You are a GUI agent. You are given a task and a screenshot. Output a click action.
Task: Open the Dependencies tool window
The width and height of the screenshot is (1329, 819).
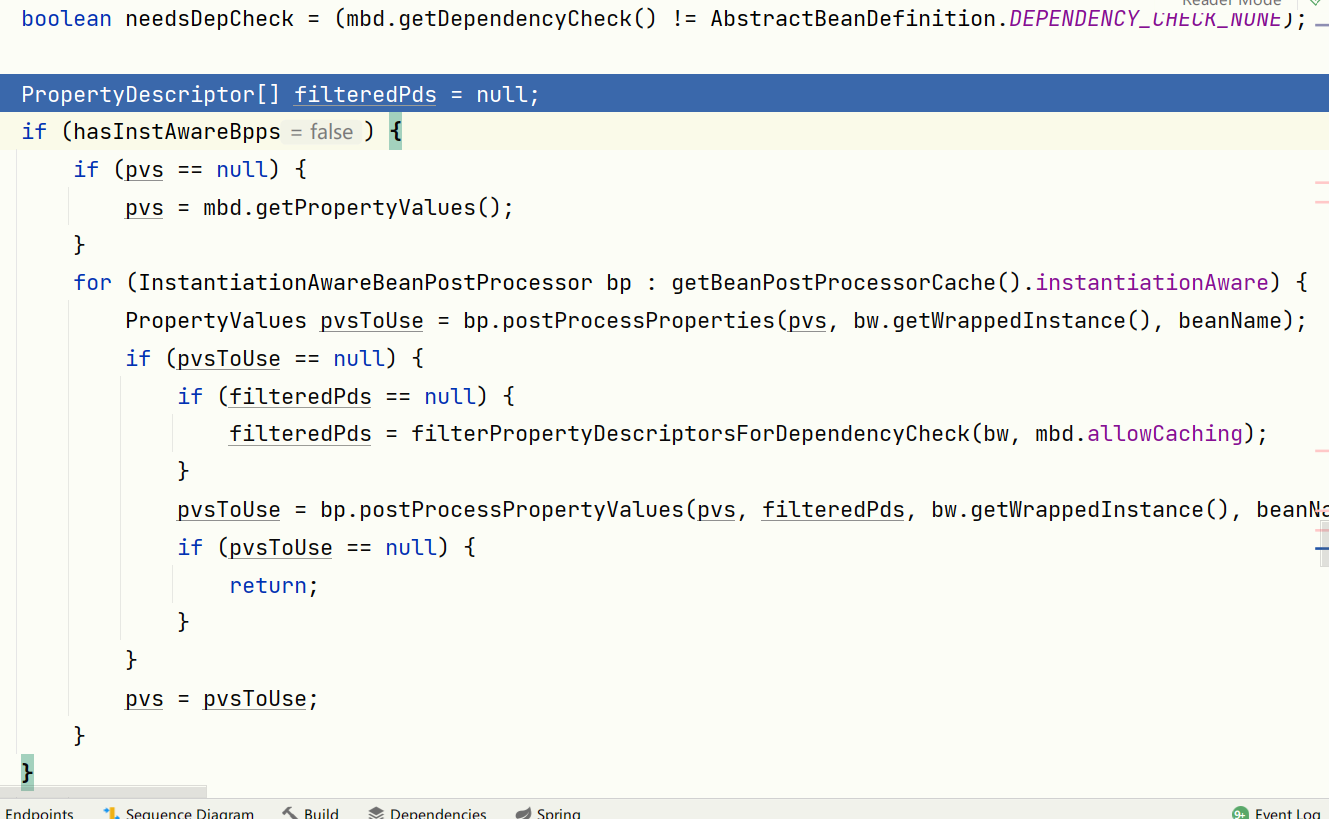(428, 813)
